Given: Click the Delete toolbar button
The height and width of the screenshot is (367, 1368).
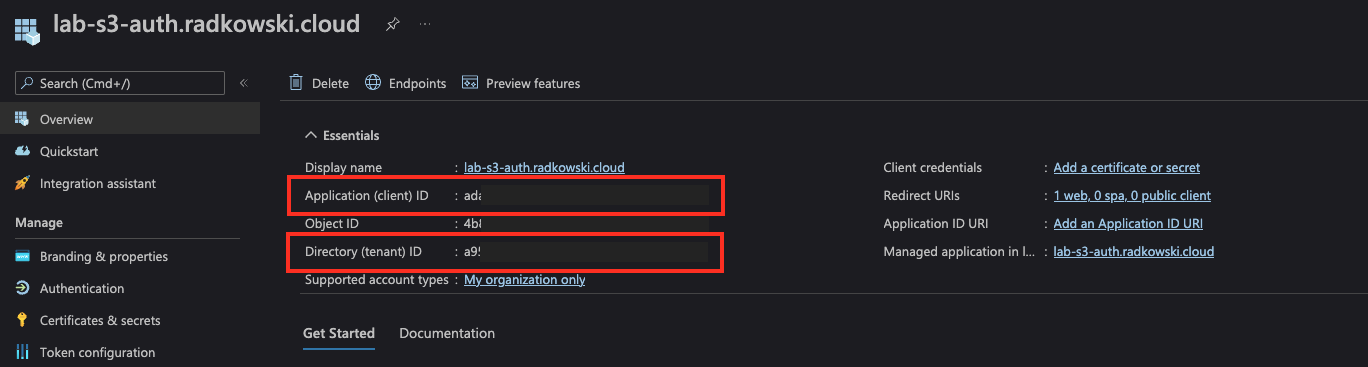Looking at the screenshot, I should coord(319,83).
